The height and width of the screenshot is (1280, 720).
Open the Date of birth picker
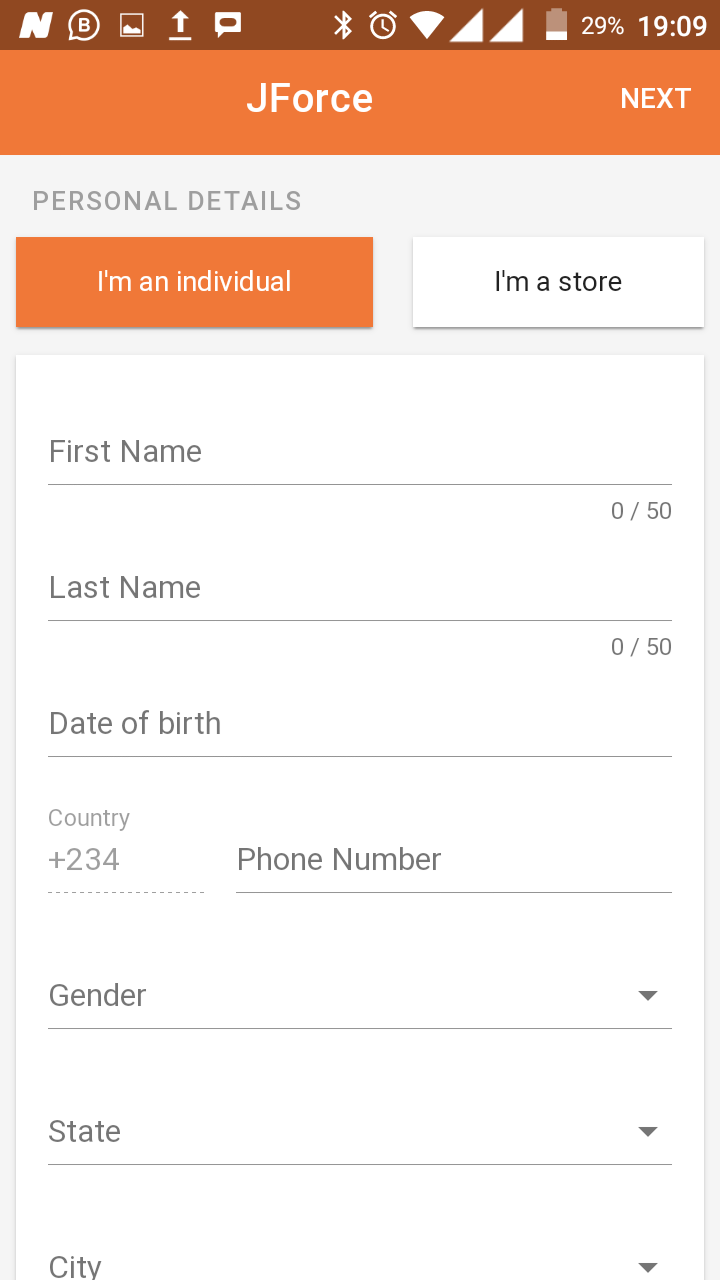click(360, 724)
